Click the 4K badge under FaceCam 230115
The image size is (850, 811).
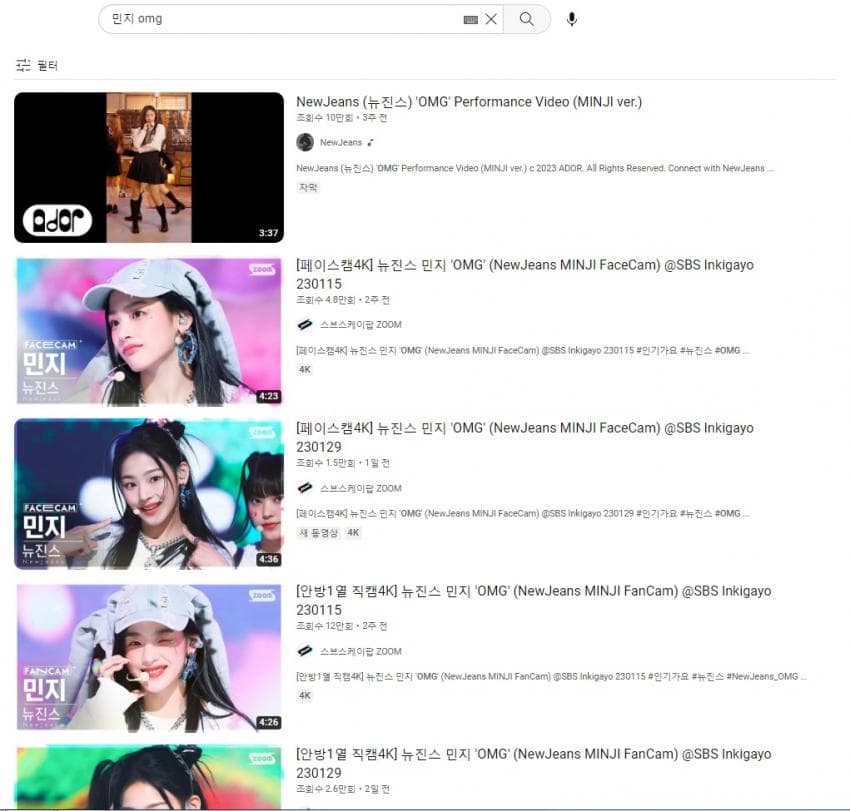click(305, 370)
